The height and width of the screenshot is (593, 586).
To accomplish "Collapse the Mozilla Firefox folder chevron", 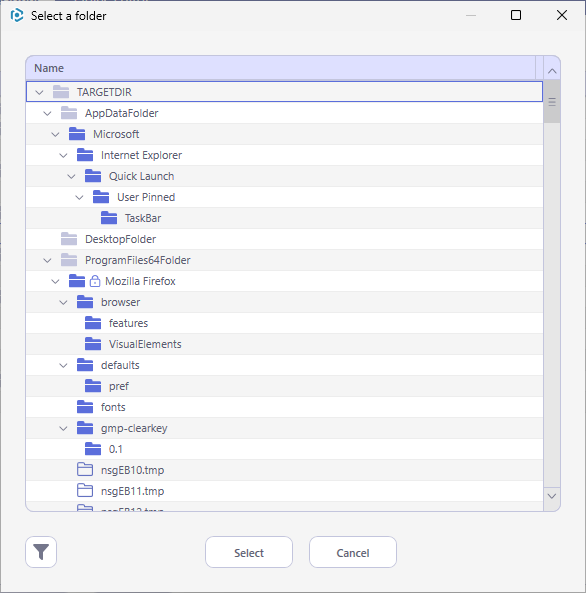I will tap(55, 281).
